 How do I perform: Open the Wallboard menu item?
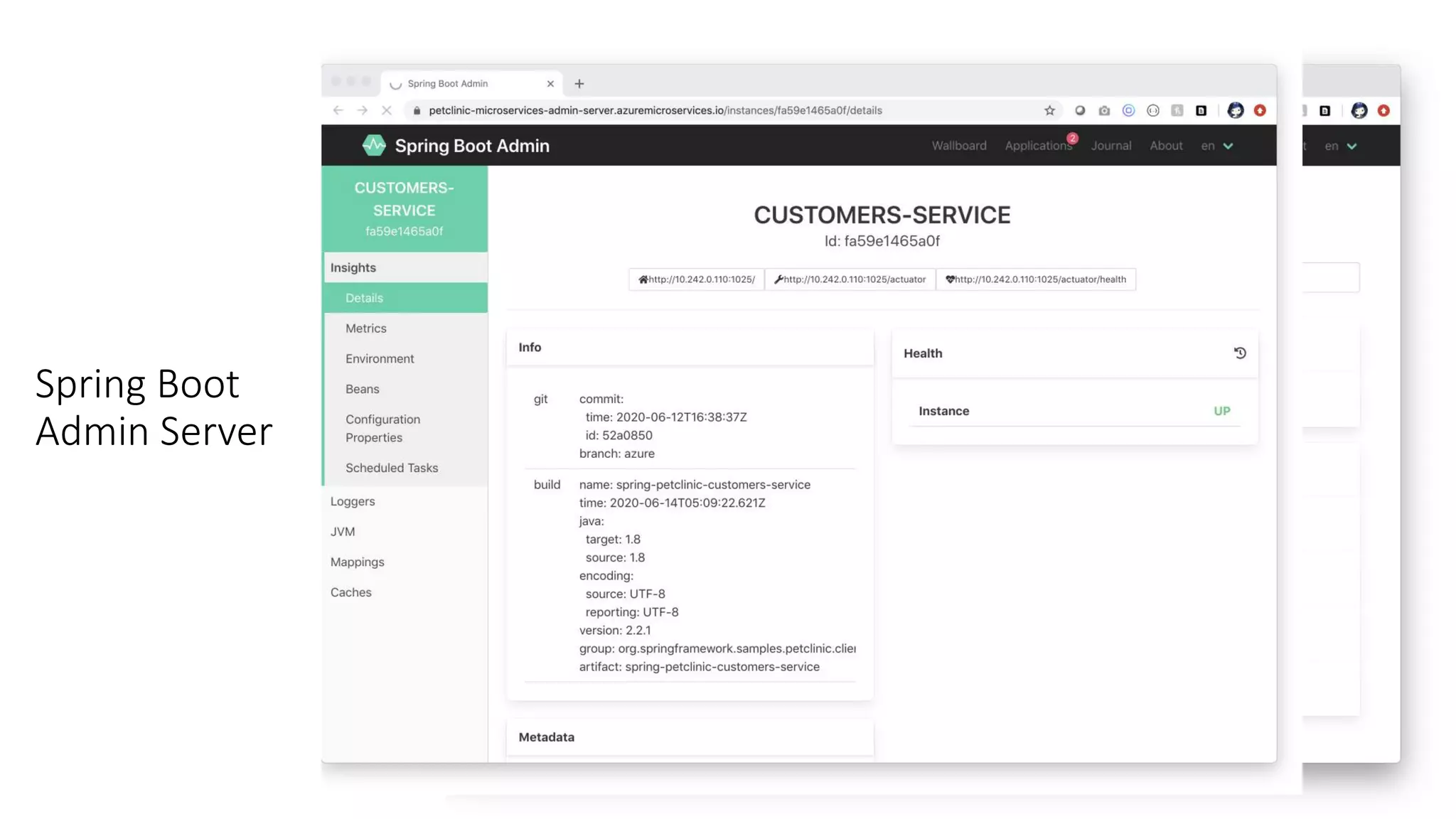(959, 146)
